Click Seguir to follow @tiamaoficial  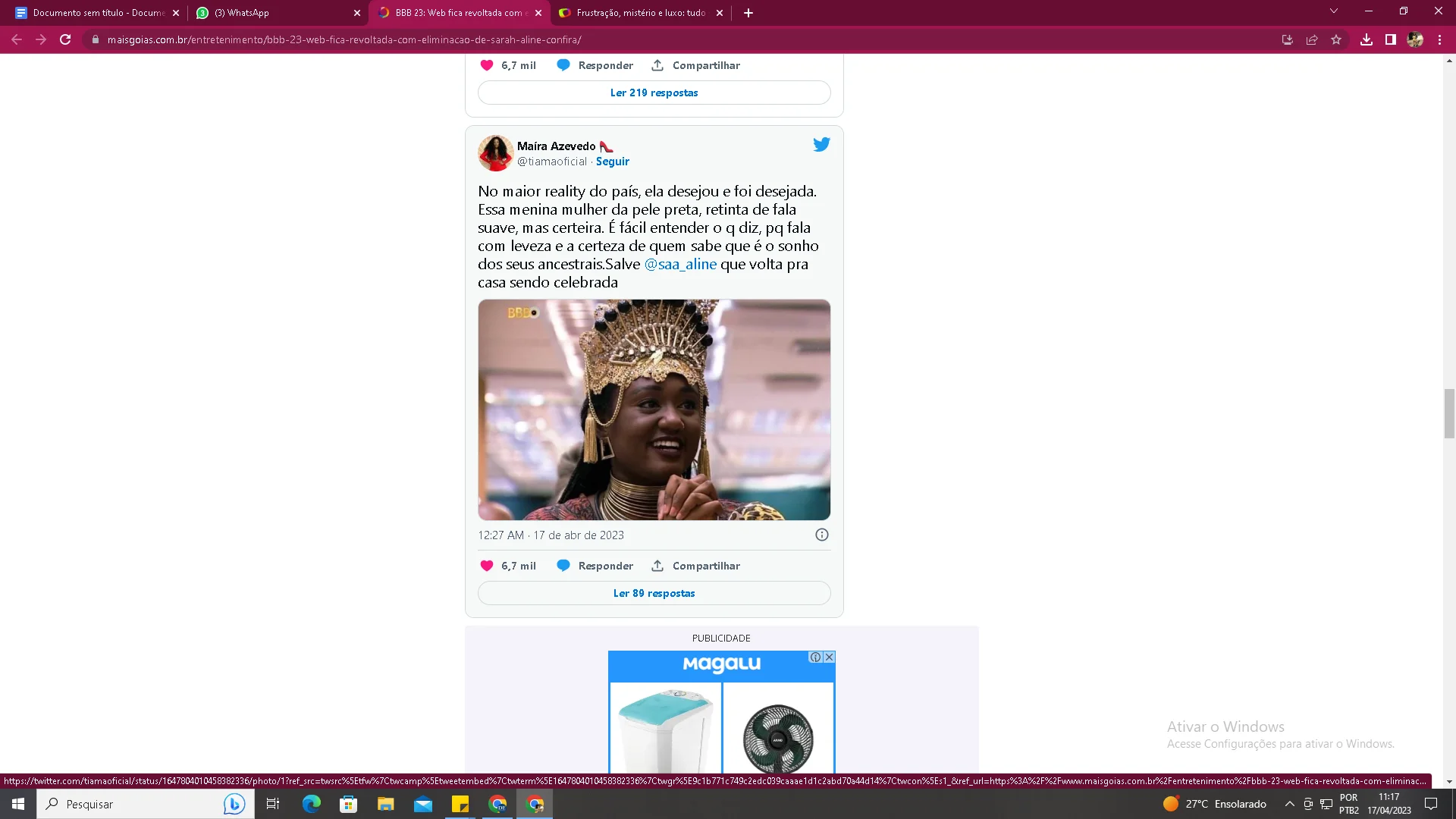point(613,162)
